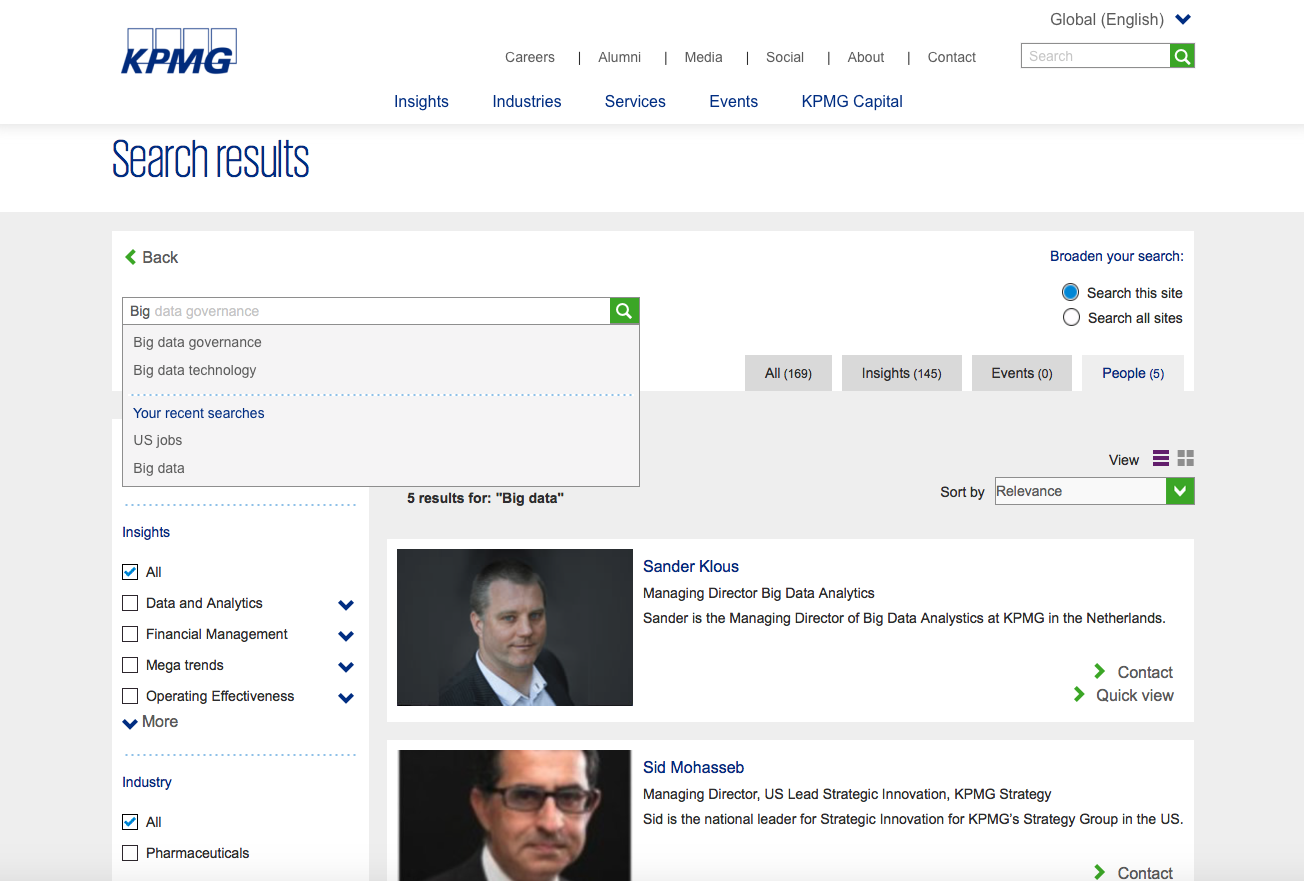Switch to the All (169) tab
The image size is (1304, 881).
788,373
